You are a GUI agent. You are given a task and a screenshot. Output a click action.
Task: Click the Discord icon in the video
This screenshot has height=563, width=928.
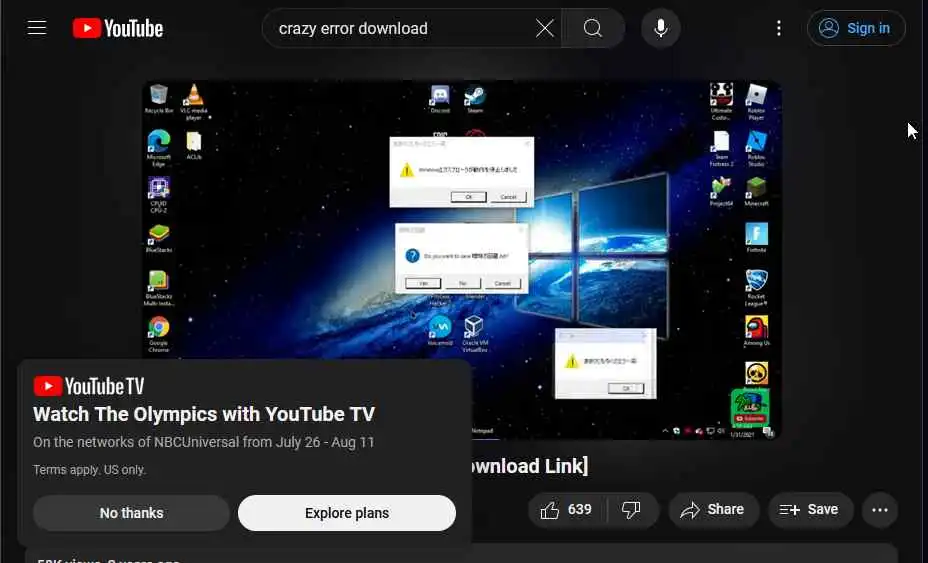pos(440,99)
